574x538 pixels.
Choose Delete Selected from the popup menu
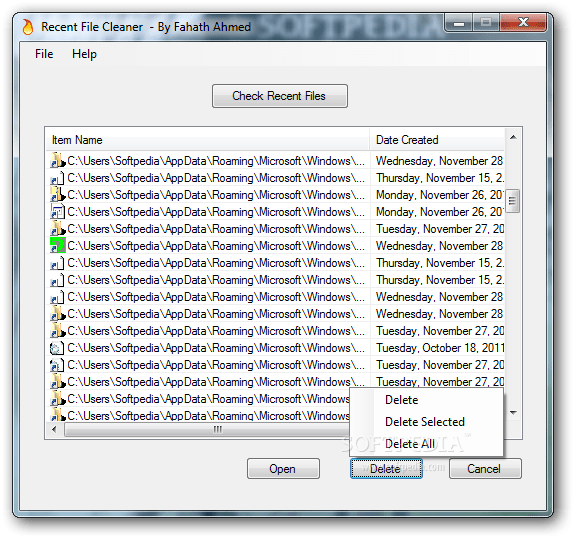(x=426, y=422)
